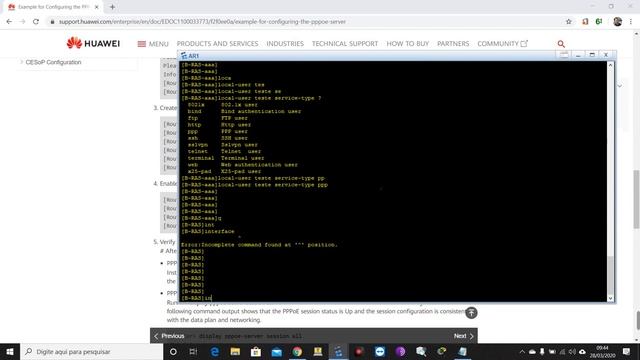Click the AR1 terminal scrollbar thumb
The width and height of the screenshot is (640, 360).
[x=611, y=275]
